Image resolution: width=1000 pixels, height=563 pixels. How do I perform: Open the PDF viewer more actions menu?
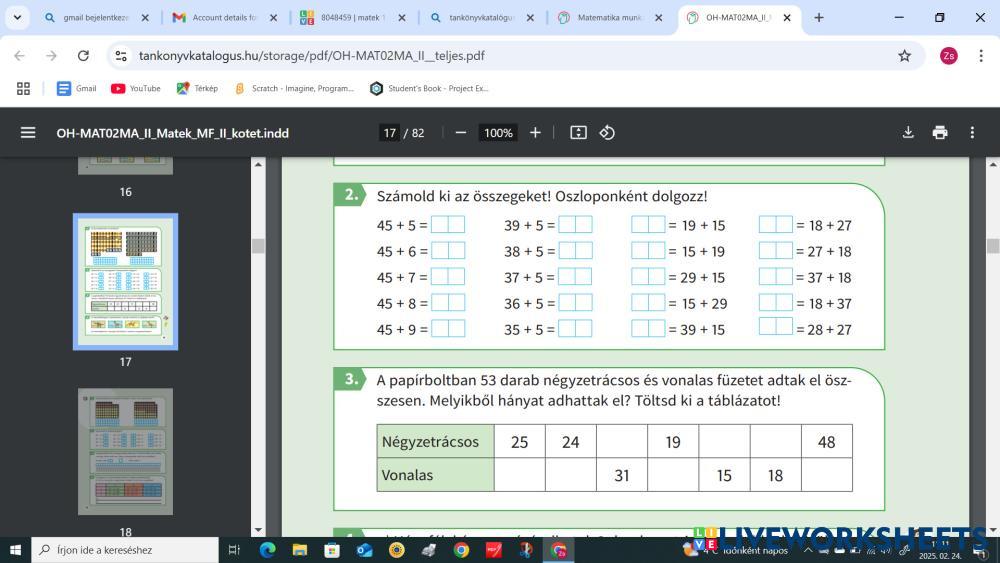[972, 133]
